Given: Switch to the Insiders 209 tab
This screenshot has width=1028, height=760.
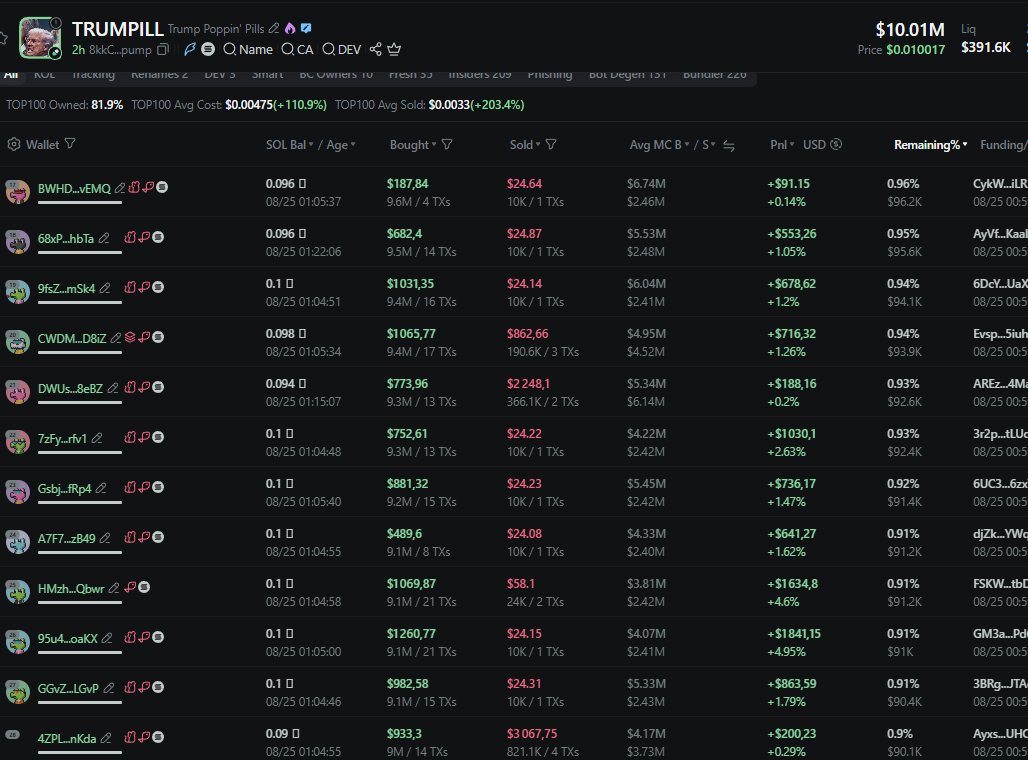Looking at the screenshot, I should [x=480, y=74].
